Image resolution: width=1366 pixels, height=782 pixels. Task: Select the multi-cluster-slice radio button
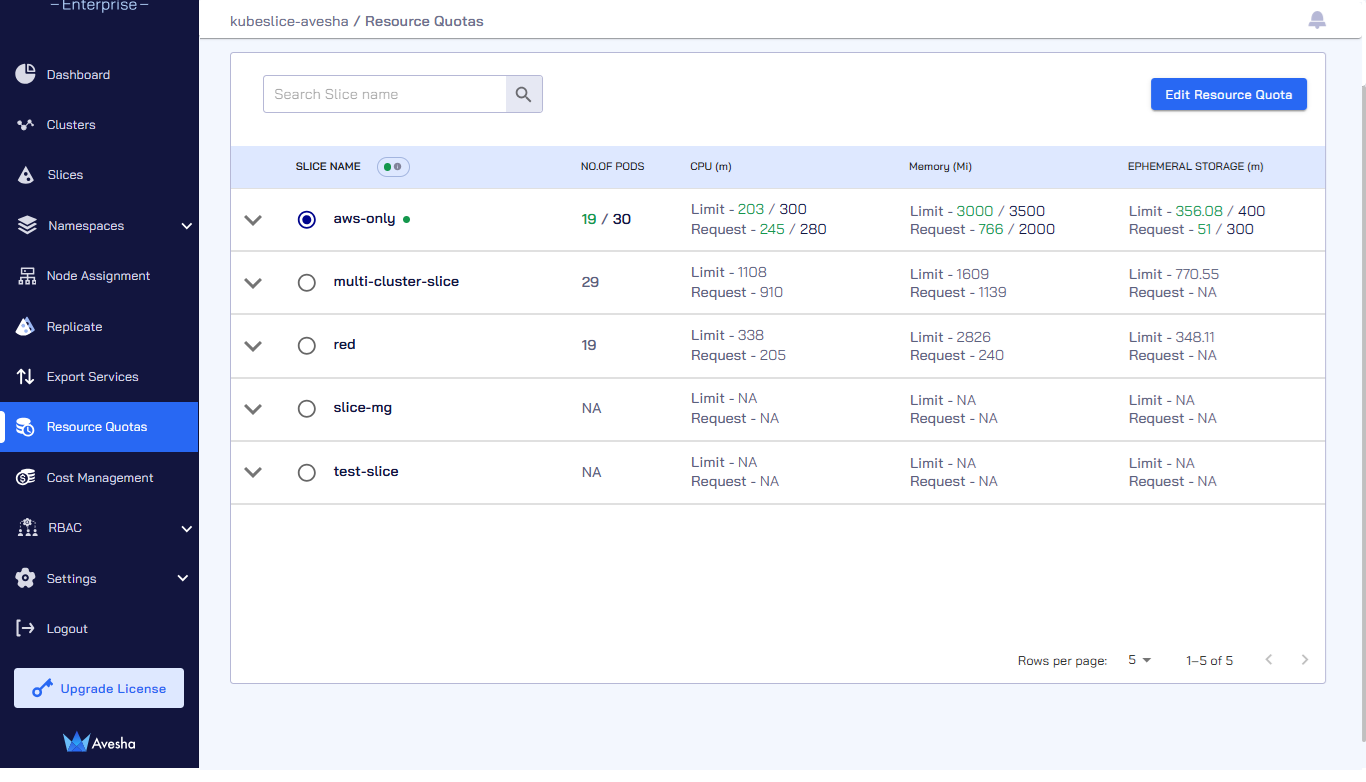307,282
